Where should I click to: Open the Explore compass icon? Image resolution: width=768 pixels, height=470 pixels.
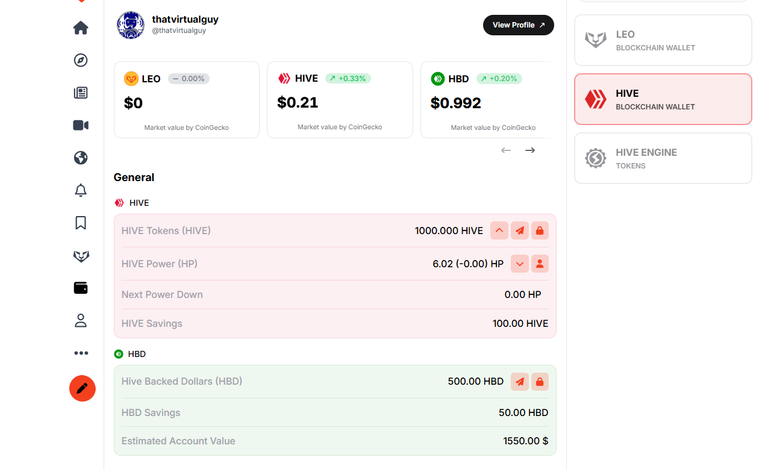[x=81, y=60]
